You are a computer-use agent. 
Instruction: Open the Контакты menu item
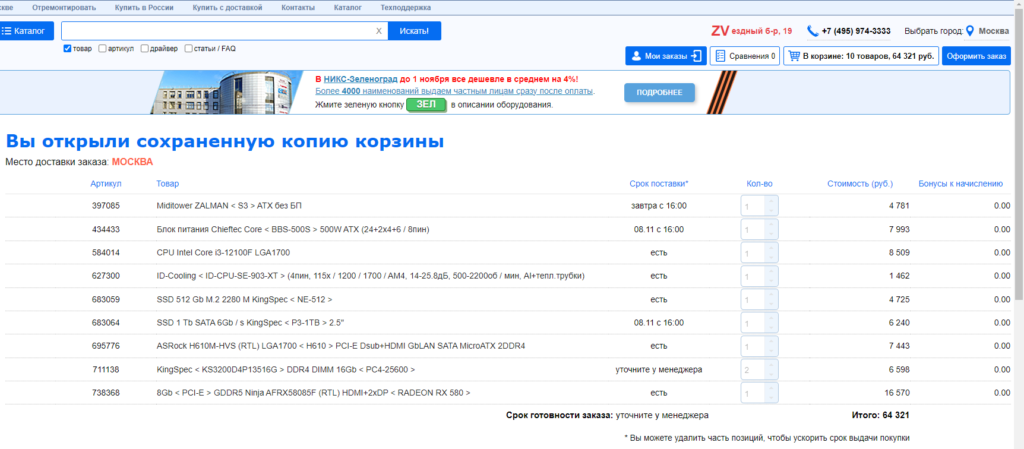[x=298, y=8]
